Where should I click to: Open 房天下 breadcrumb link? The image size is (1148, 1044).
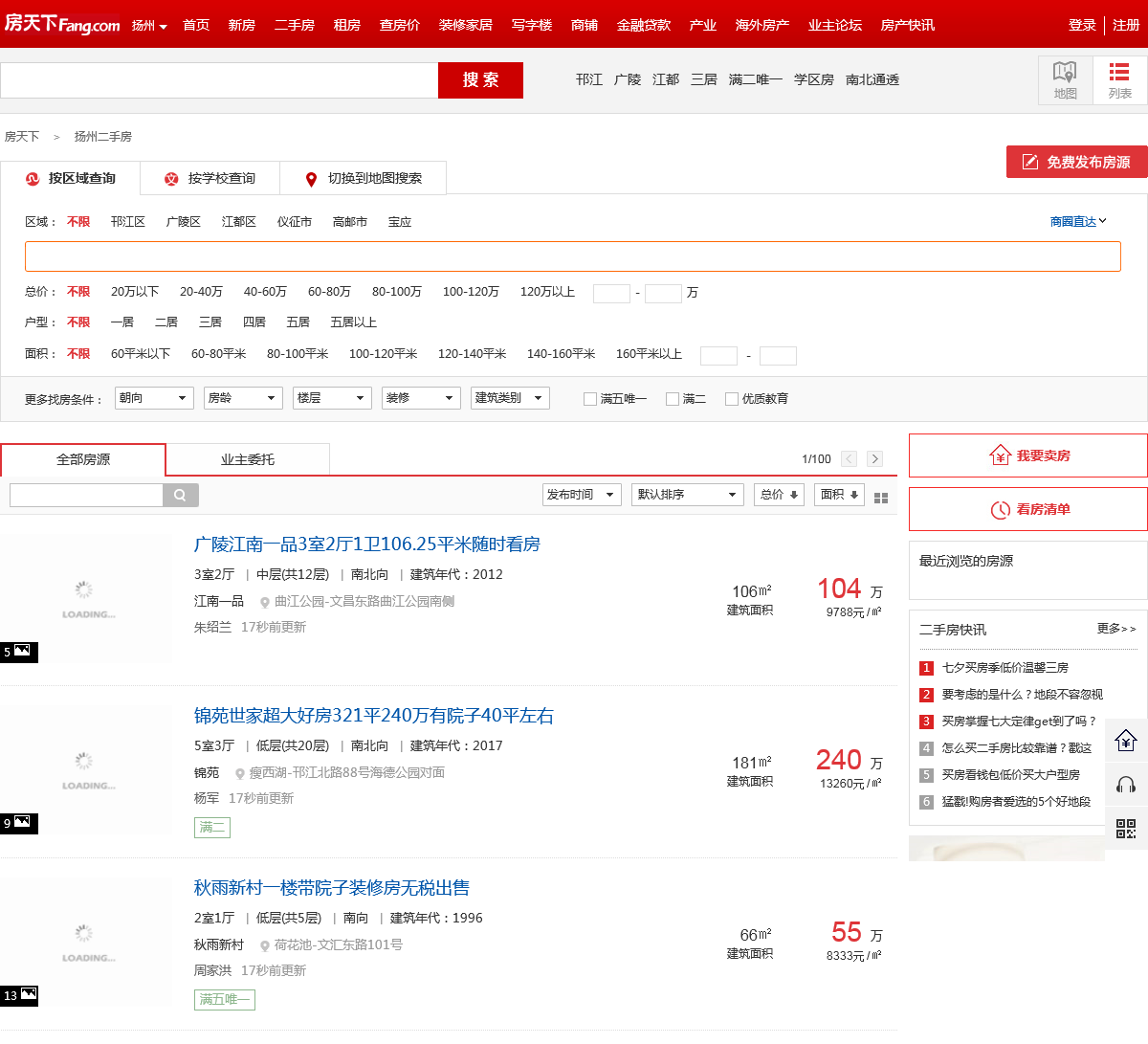[x=22, y=137]
